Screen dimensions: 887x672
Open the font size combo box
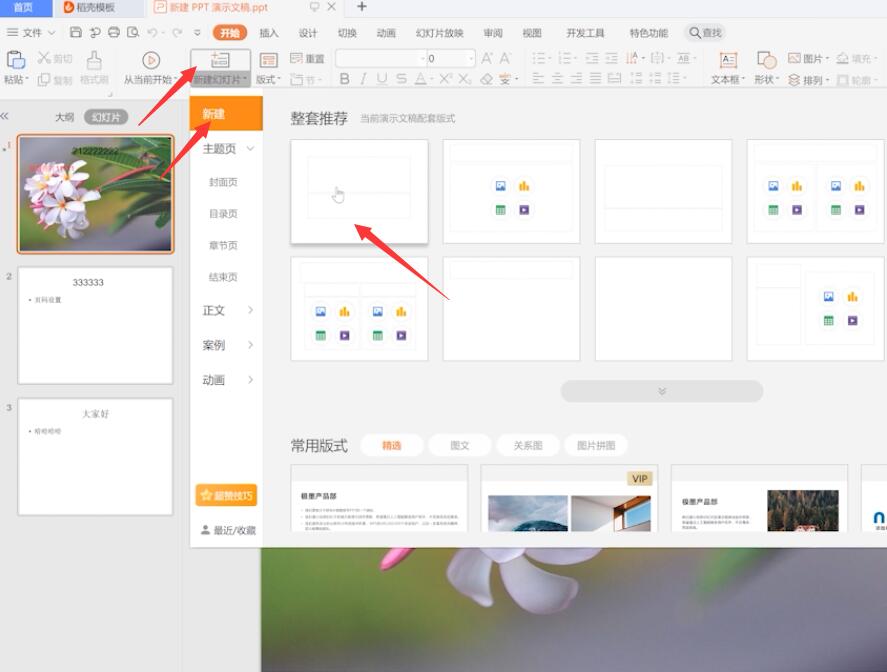tap(450, 58)
